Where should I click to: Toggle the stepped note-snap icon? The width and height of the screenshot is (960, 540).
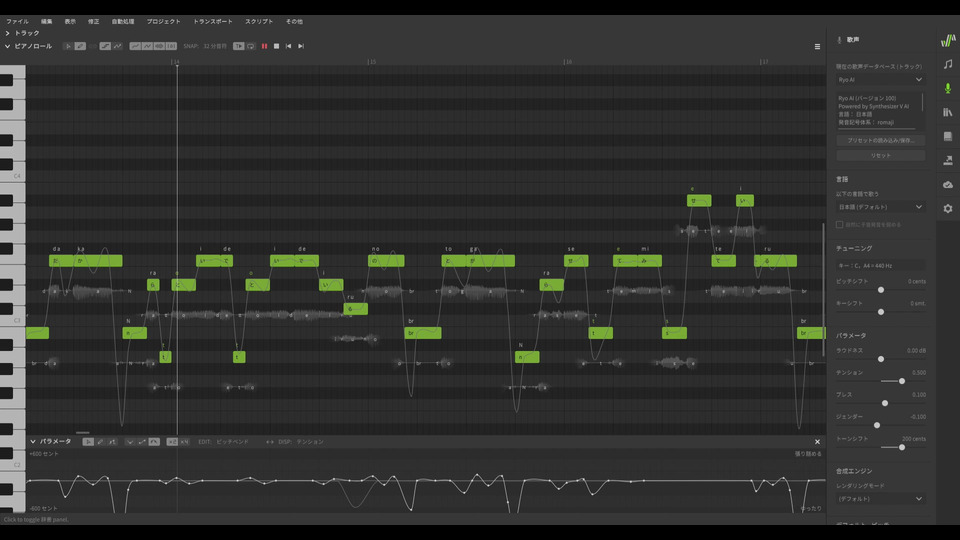click(105, 47)
